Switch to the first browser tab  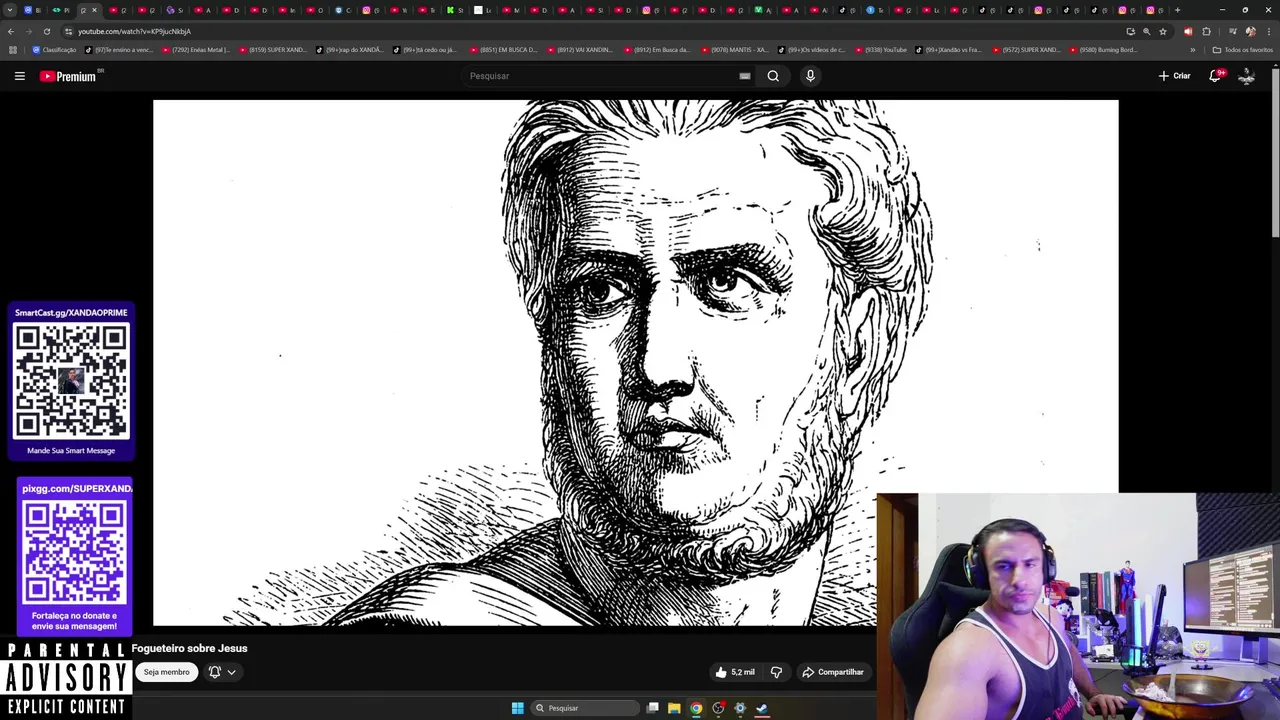tap(32, 10)
